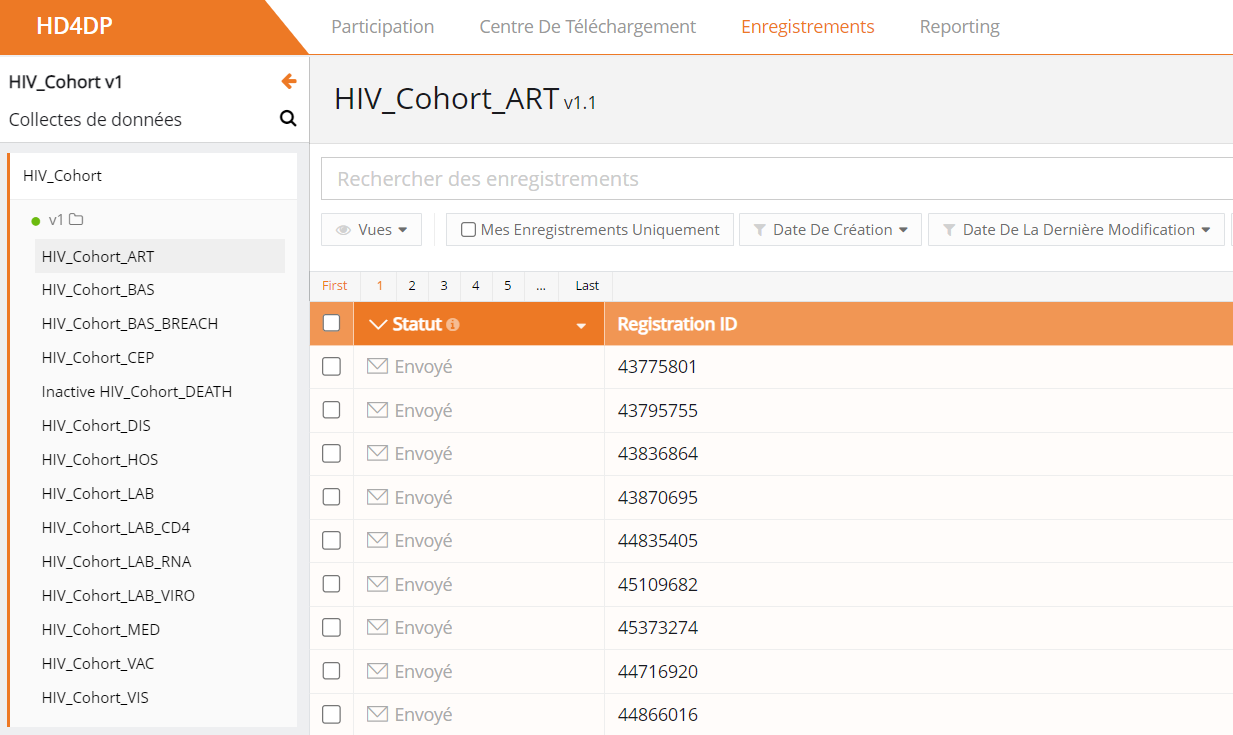Click envelope icon for record 44866016
This screenshot has width=1233, height=735.
pyautogui.click(x=377, y=715)
